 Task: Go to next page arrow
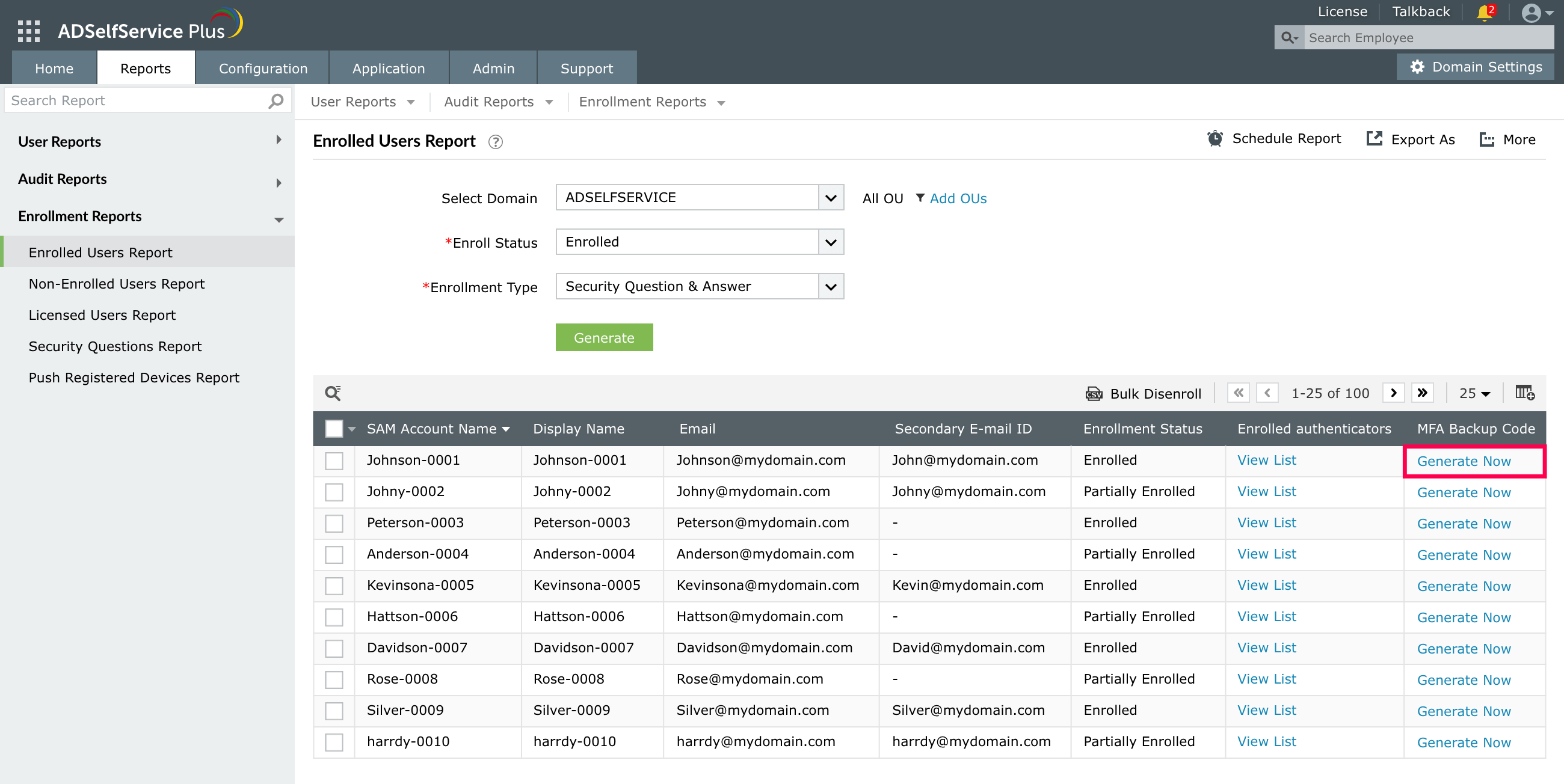pos(1393,393)
